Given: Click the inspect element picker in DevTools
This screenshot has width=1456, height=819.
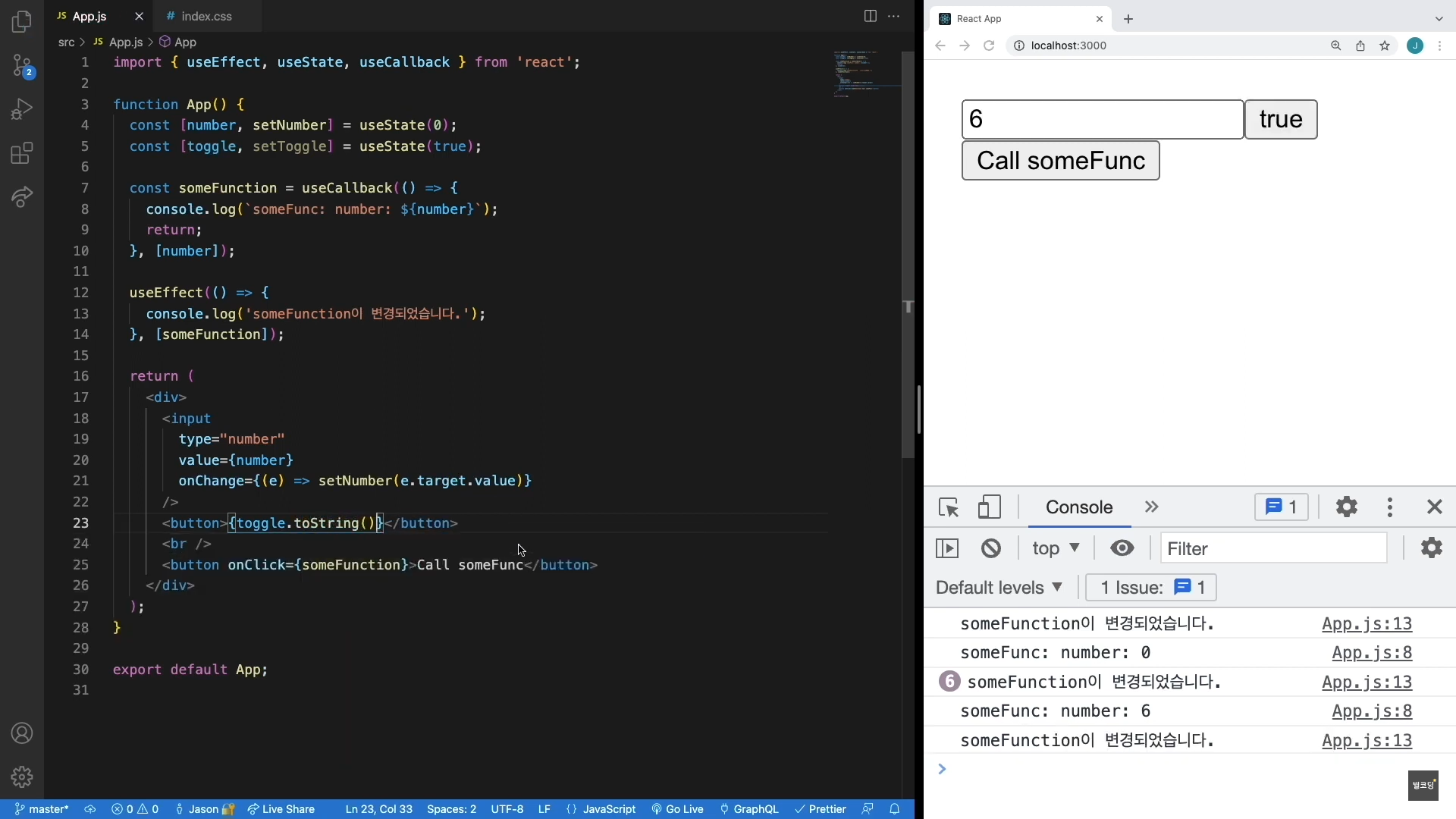Looking at the screenshot, I should pos(949,507).
